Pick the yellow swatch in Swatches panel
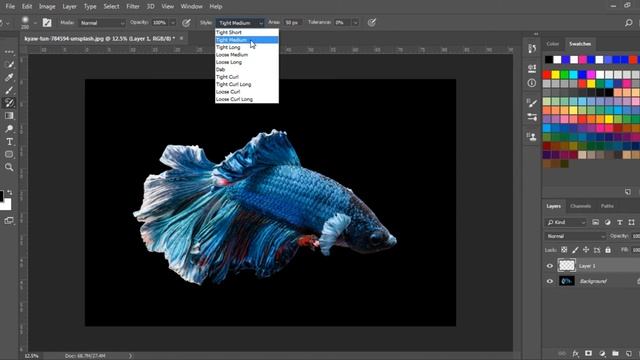Image resolution: width=640 pixels, height=360 pixels. point(556,75)
